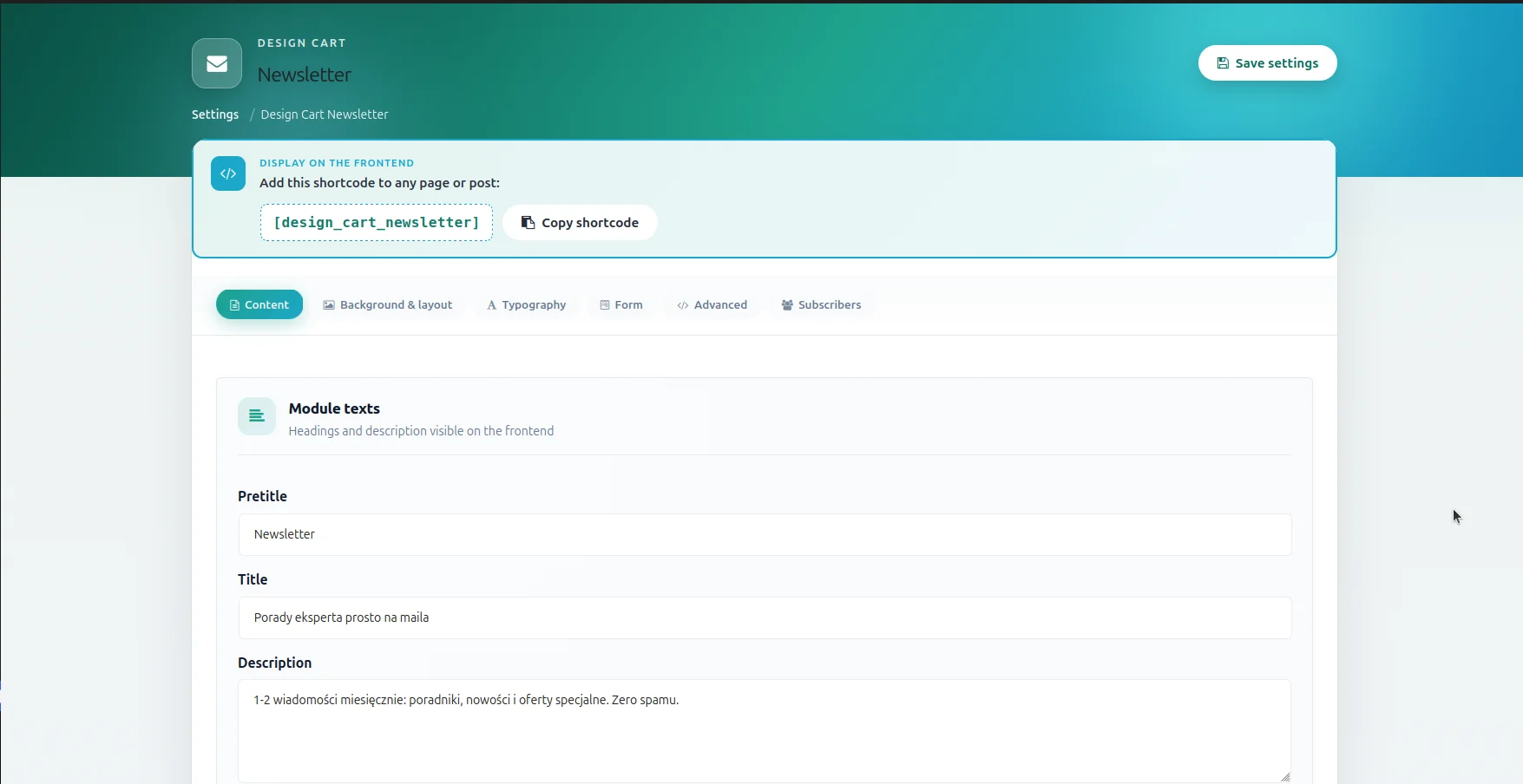Click the Pretitle label
This screenshot has width=1523, height=784.
click(x=262, y=496)
